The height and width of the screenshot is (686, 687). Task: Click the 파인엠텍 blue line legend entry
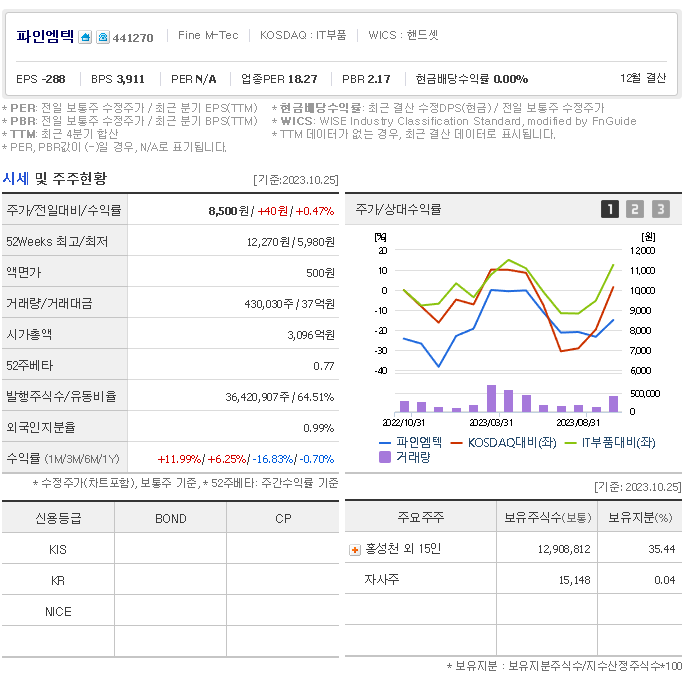411,442
